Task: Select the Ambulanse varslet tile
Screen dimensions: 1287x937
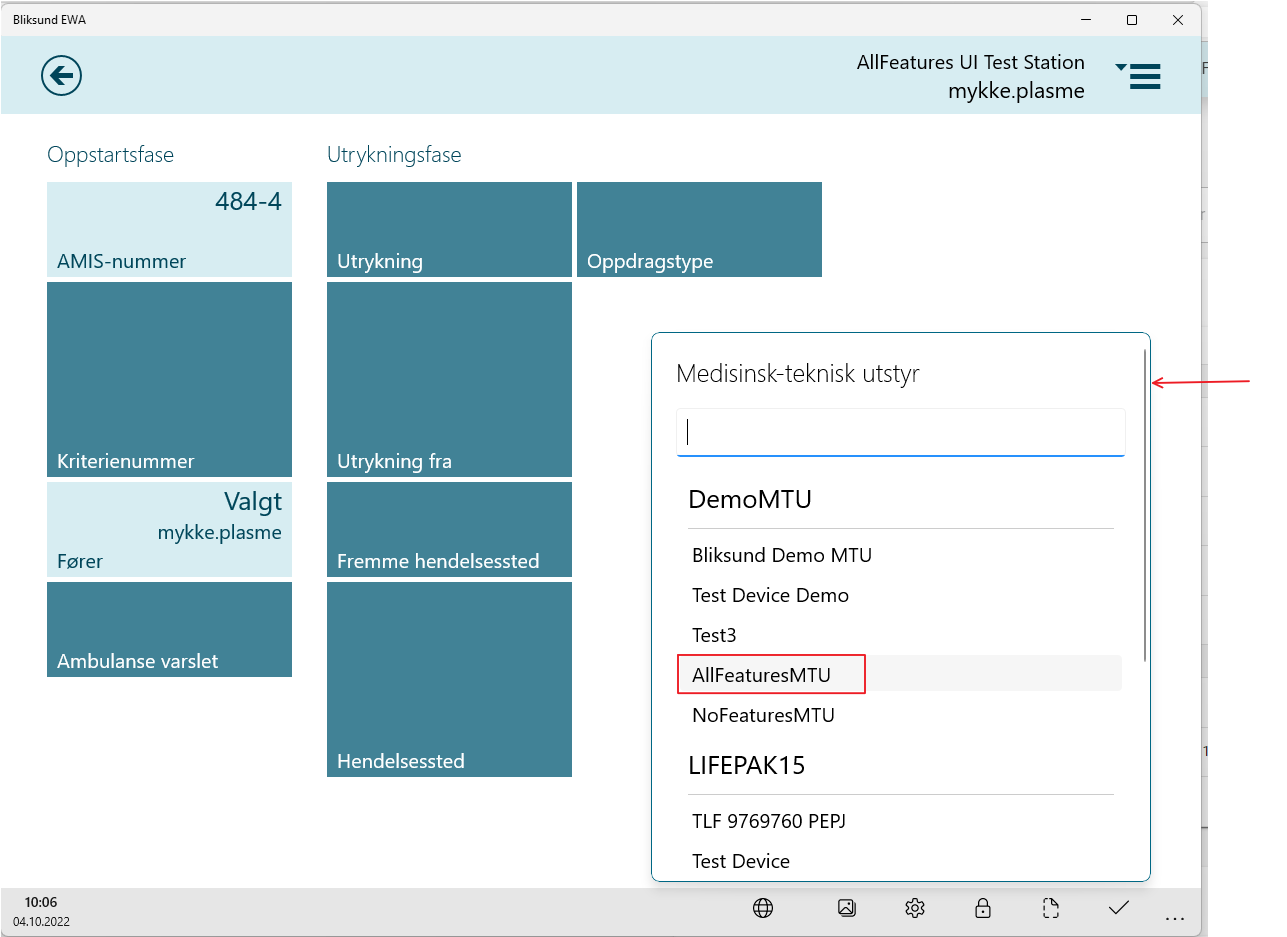Action: click(169, 629)
